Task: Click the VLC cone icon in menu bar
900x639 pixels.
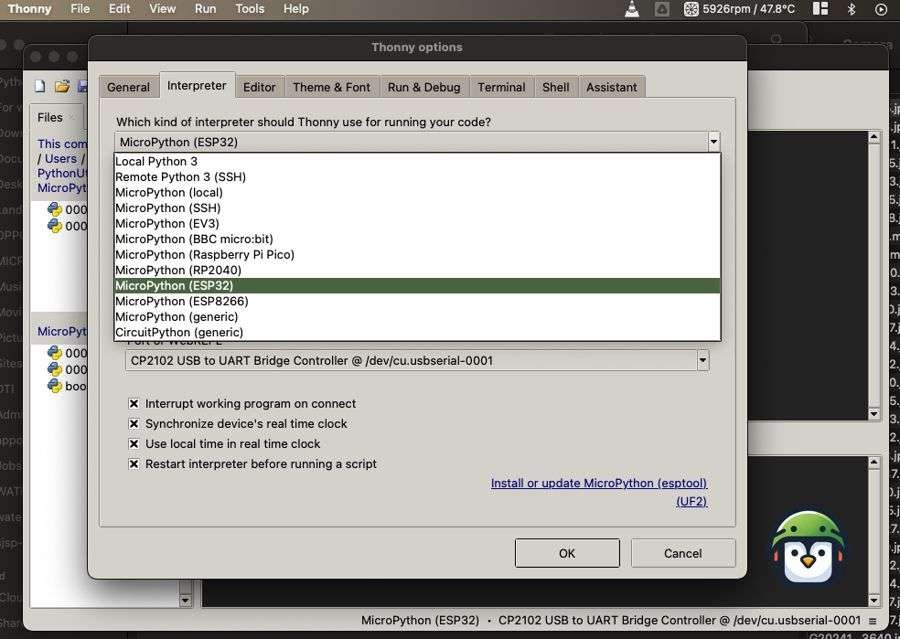Action: [x=632, y=9]
